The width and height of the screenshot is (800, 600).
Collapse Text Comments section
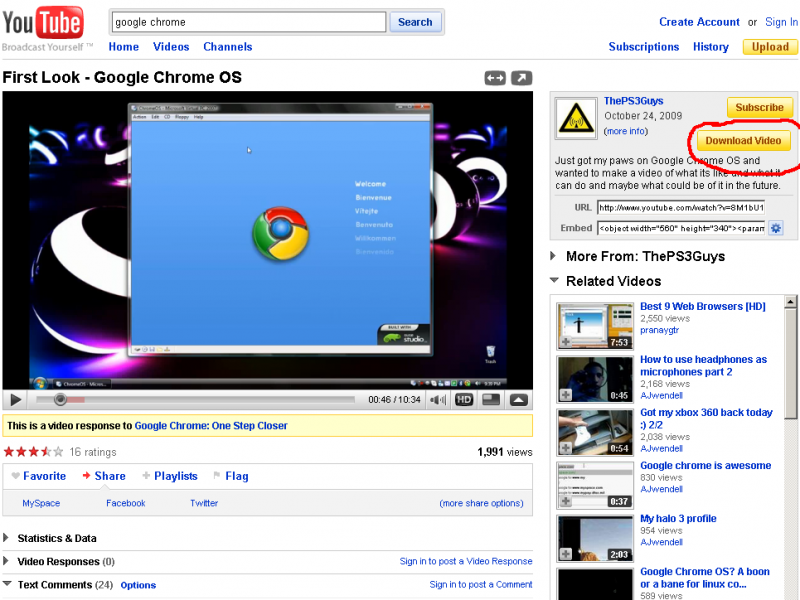7,584
